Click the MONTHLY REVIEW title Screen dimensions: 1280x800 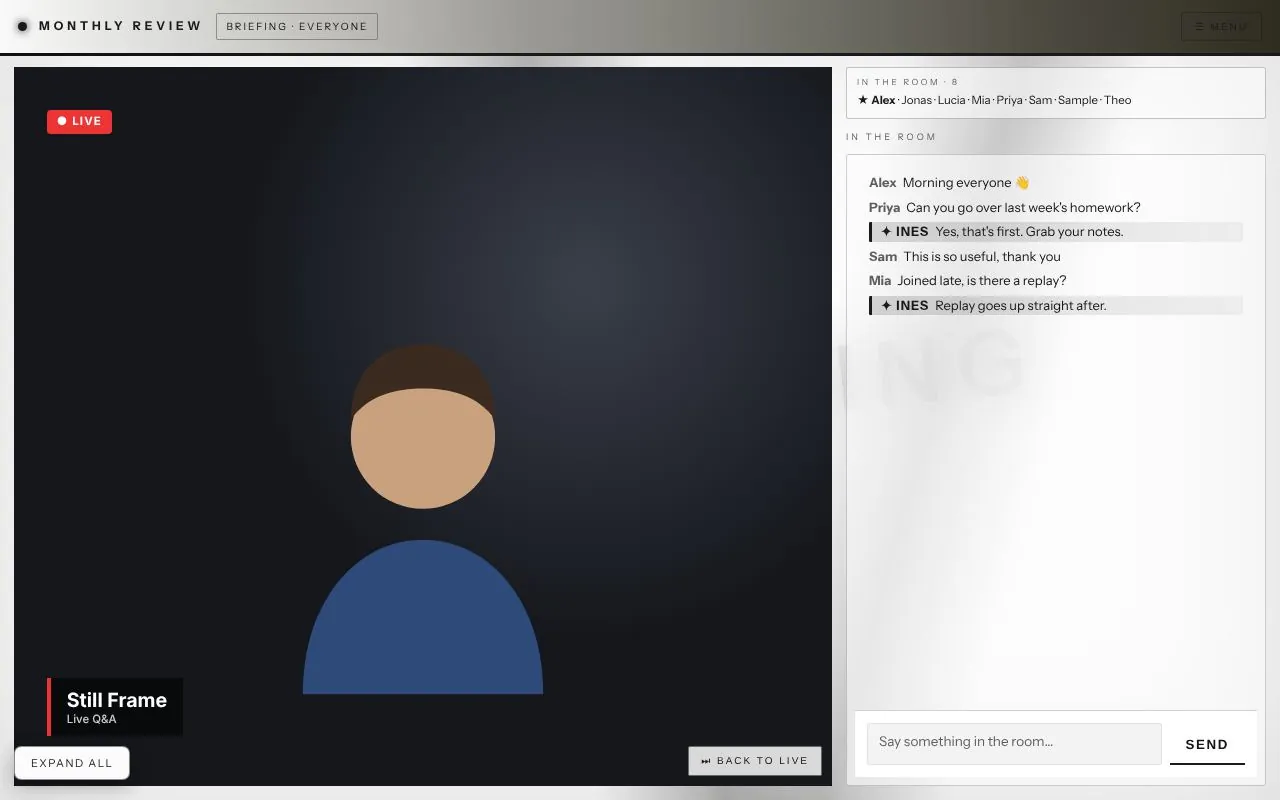[x=121, y=26]
